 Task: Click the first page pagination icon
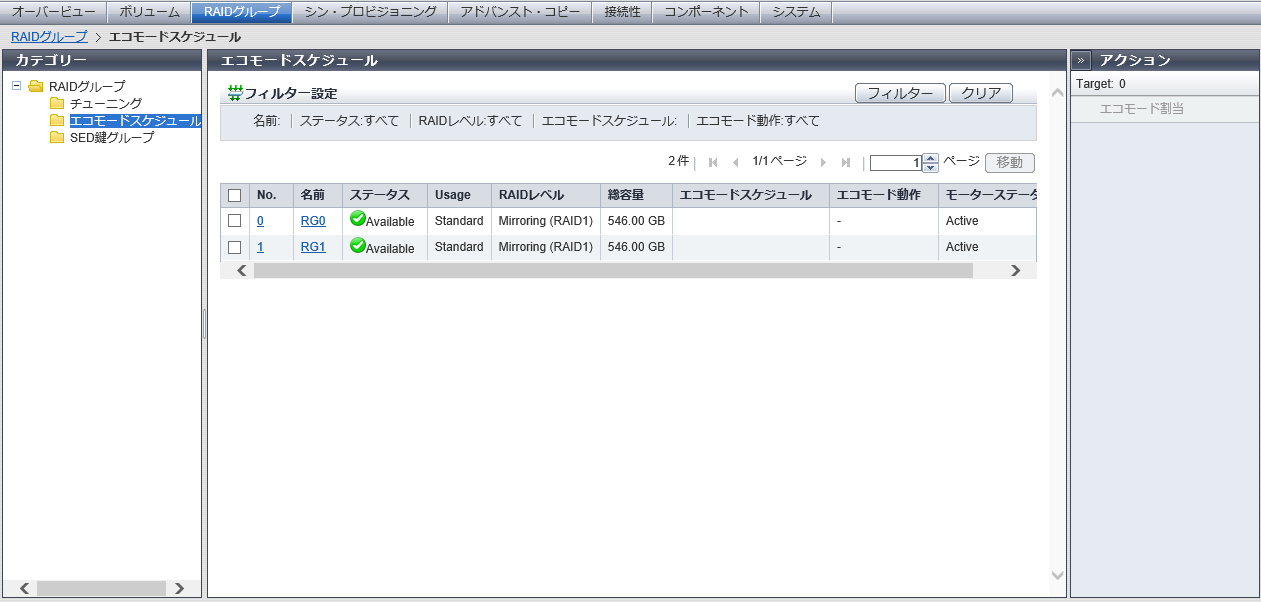713,163
